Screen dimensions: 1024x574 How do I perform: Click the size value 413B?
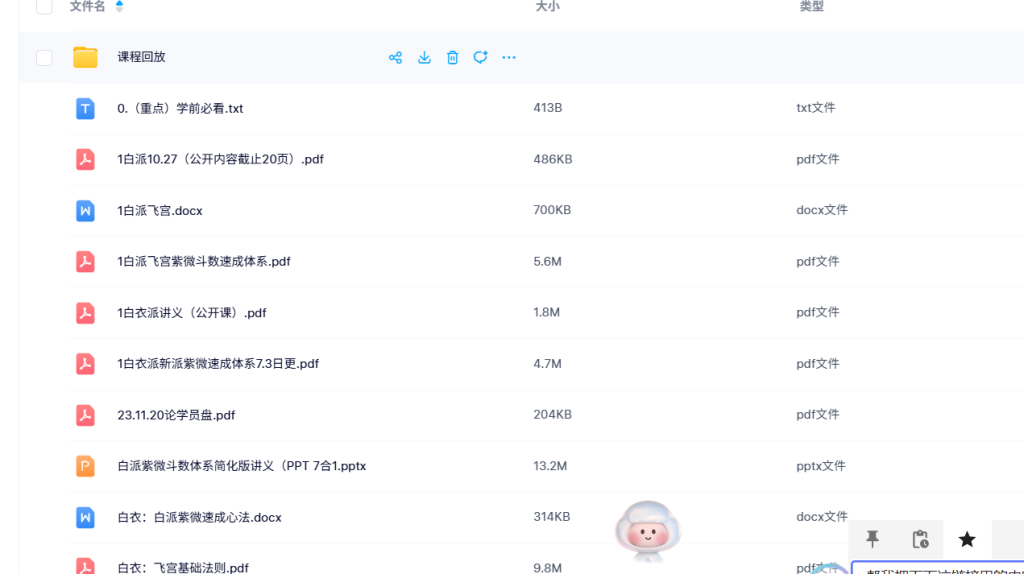click(x=547, y=108)
